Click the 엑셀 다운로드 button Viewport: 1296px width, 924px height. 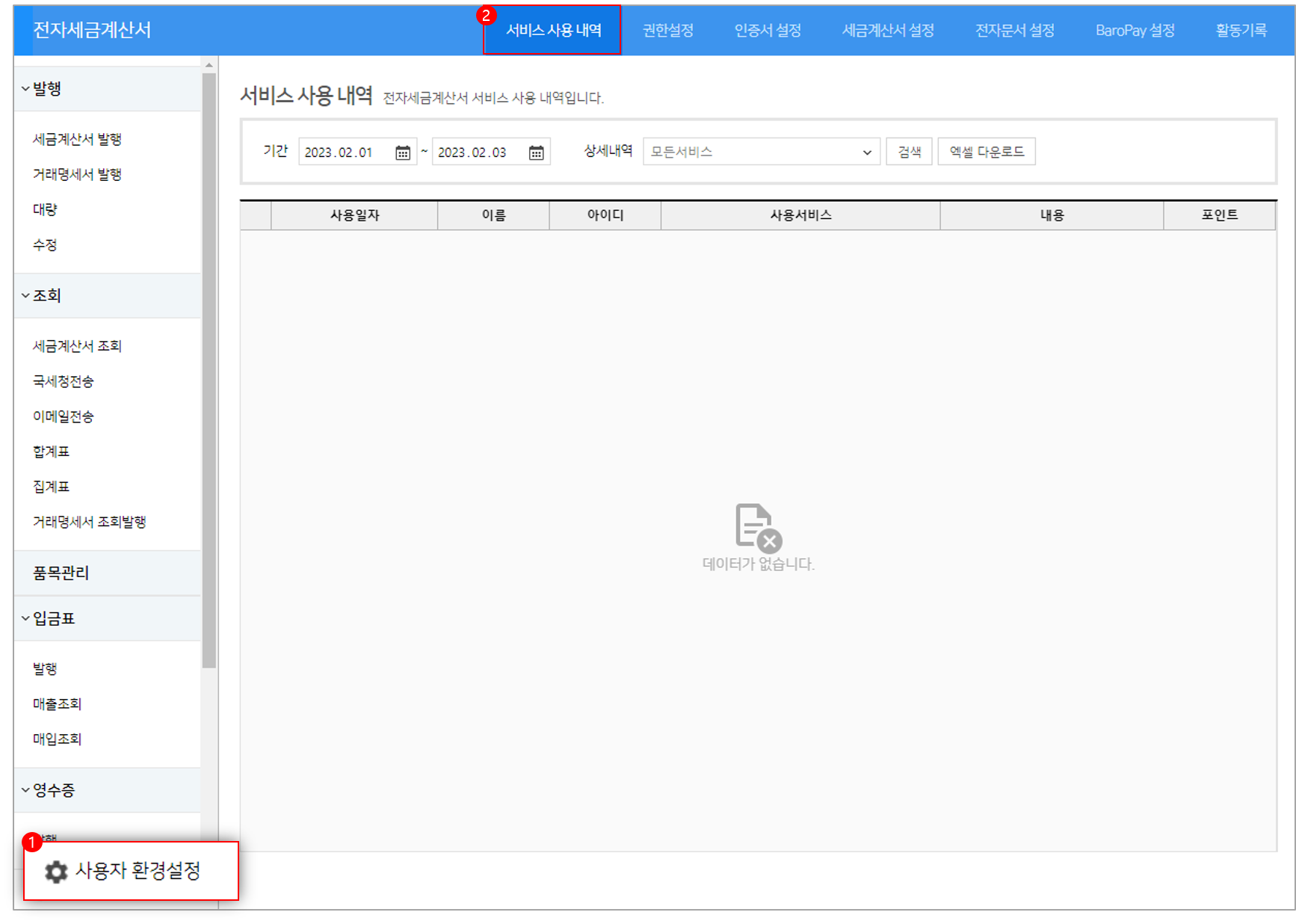click(x=987, y=151)
